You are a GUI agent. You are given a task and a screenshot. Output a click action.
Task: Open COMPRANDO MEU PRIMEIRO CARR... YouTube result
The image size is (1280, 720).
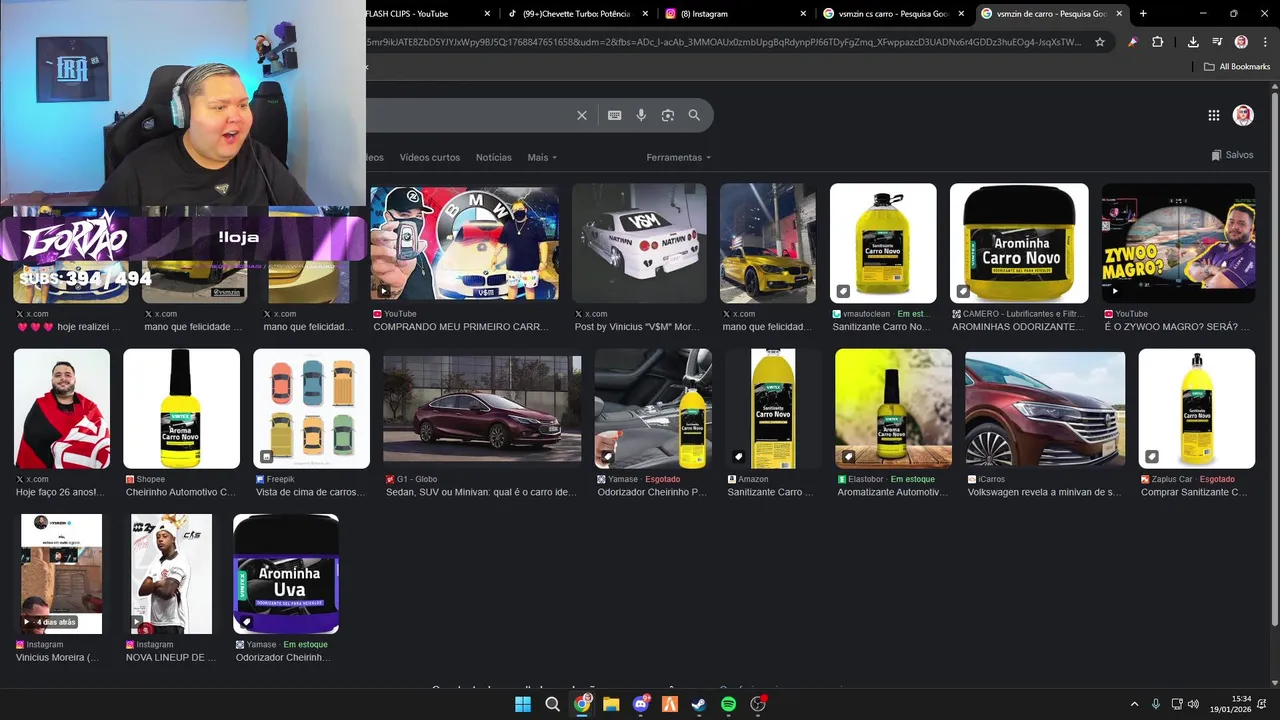tap(461, 327)
